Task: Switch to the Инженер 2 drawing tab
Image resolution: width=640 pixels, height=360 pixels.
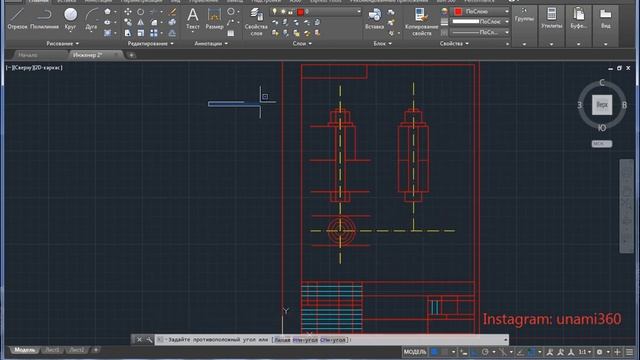Action: [x=87, y=55]
